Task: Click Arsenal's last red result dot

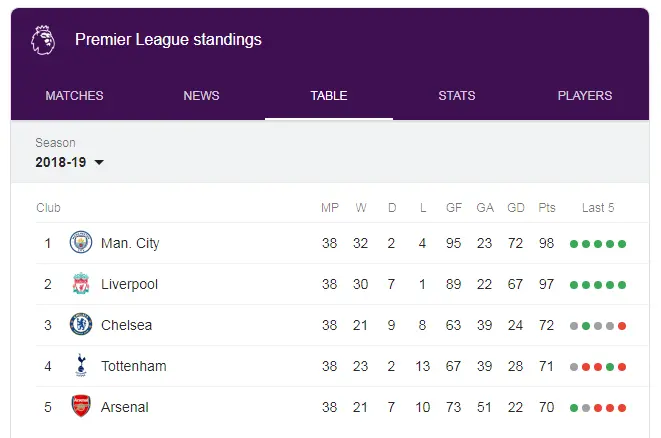Action: pos(622,408)
